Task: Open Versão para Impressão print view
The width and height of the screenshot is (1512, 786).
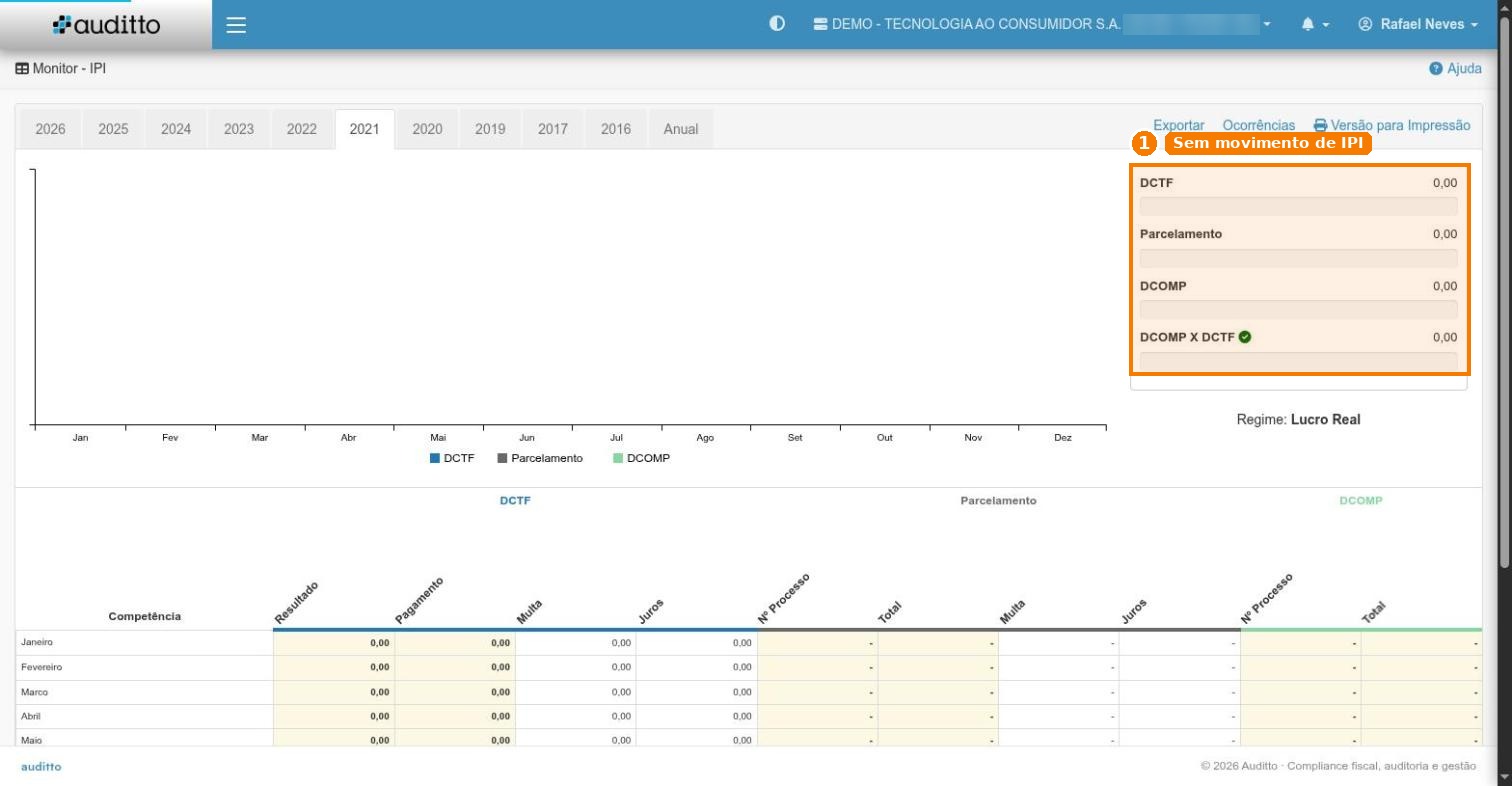Action: 1392,126
